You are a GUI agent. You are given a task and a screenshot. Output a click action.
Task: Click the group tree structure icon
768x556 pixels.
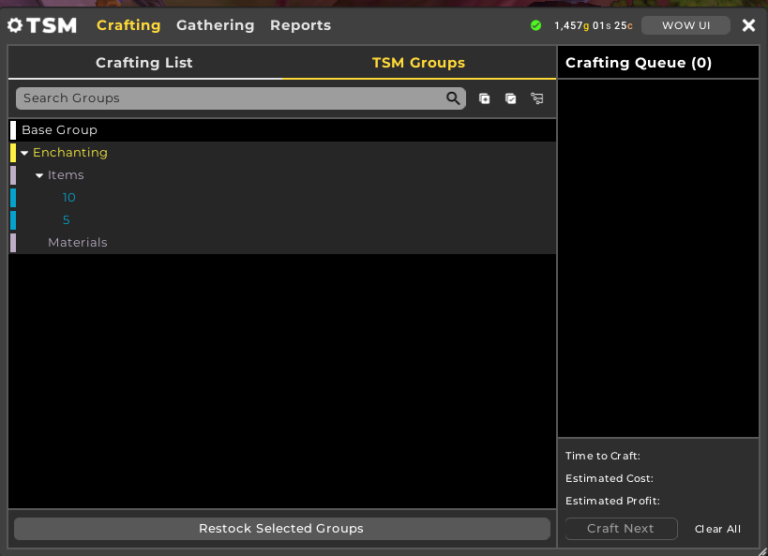click(x=537, y=98)
